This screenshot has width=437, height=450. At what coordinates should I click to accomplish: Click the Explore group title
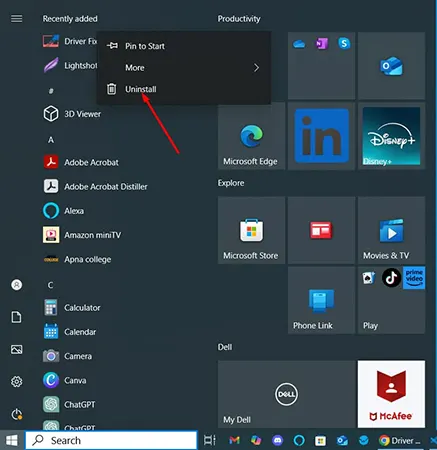231,183
